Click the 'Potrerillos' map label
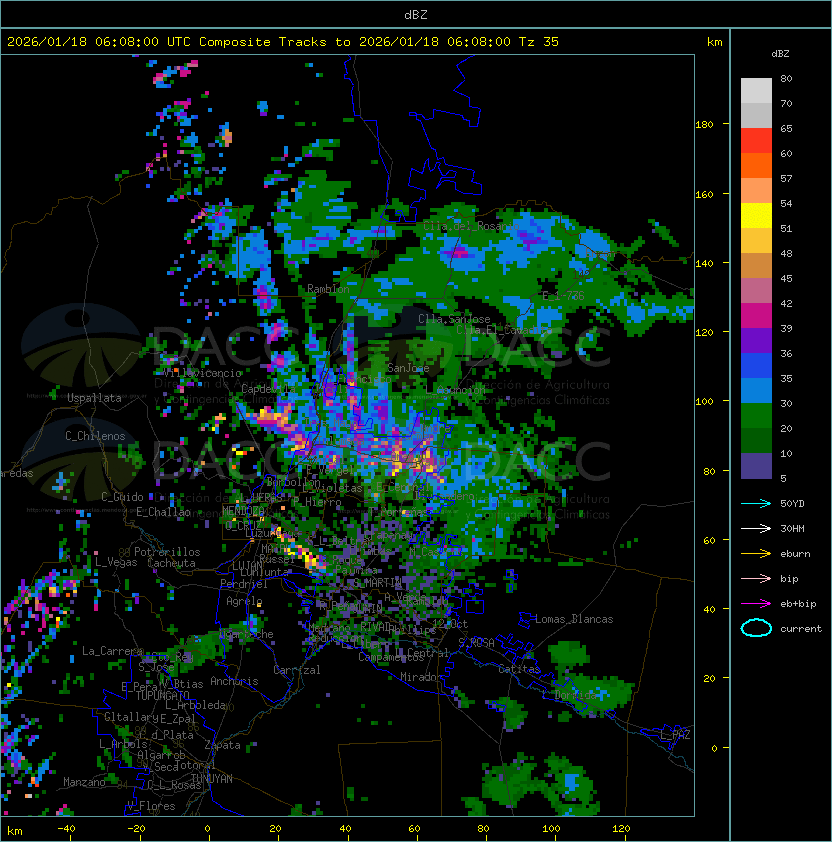This screenshot has height=842, width=832. (x=167, y=551)
